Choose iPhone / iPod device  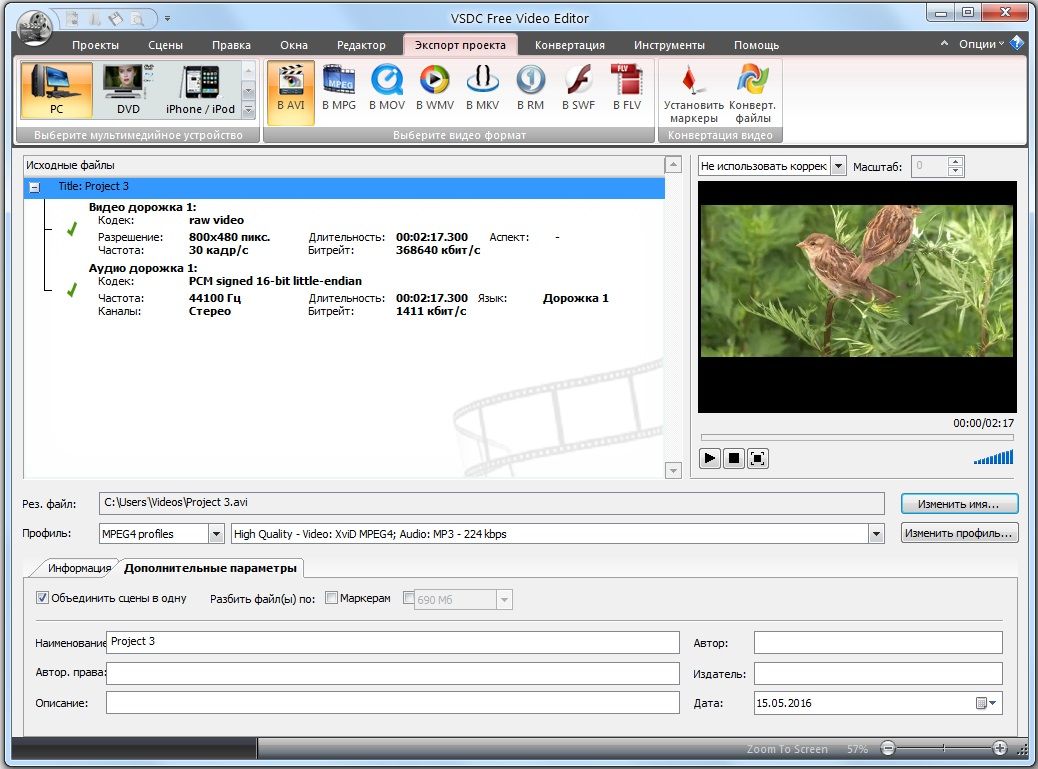tap(201, 90)
